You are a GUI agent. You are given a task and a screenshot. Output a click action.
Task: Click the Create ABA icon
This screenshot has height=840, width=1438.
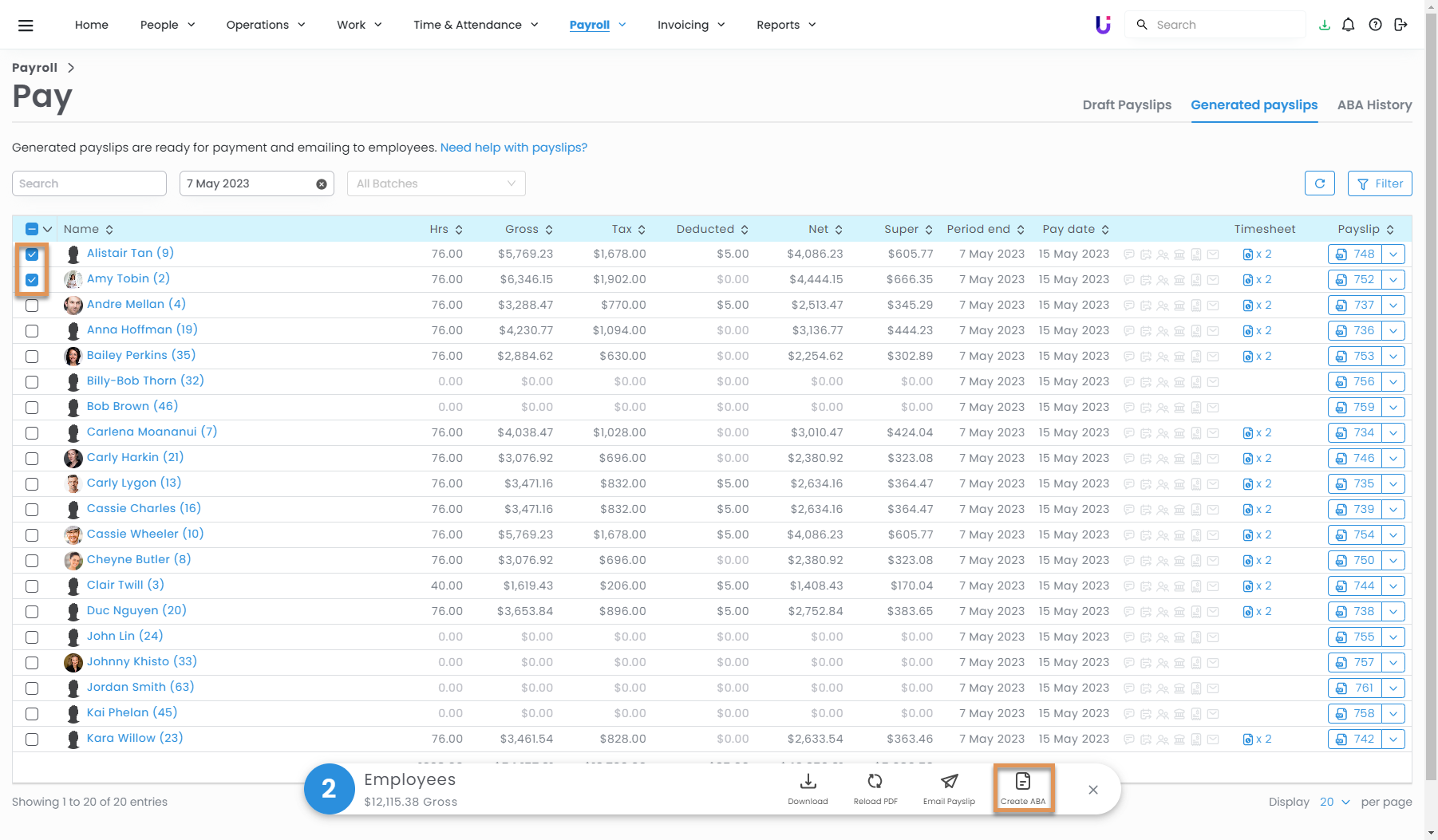(1023, 782)
